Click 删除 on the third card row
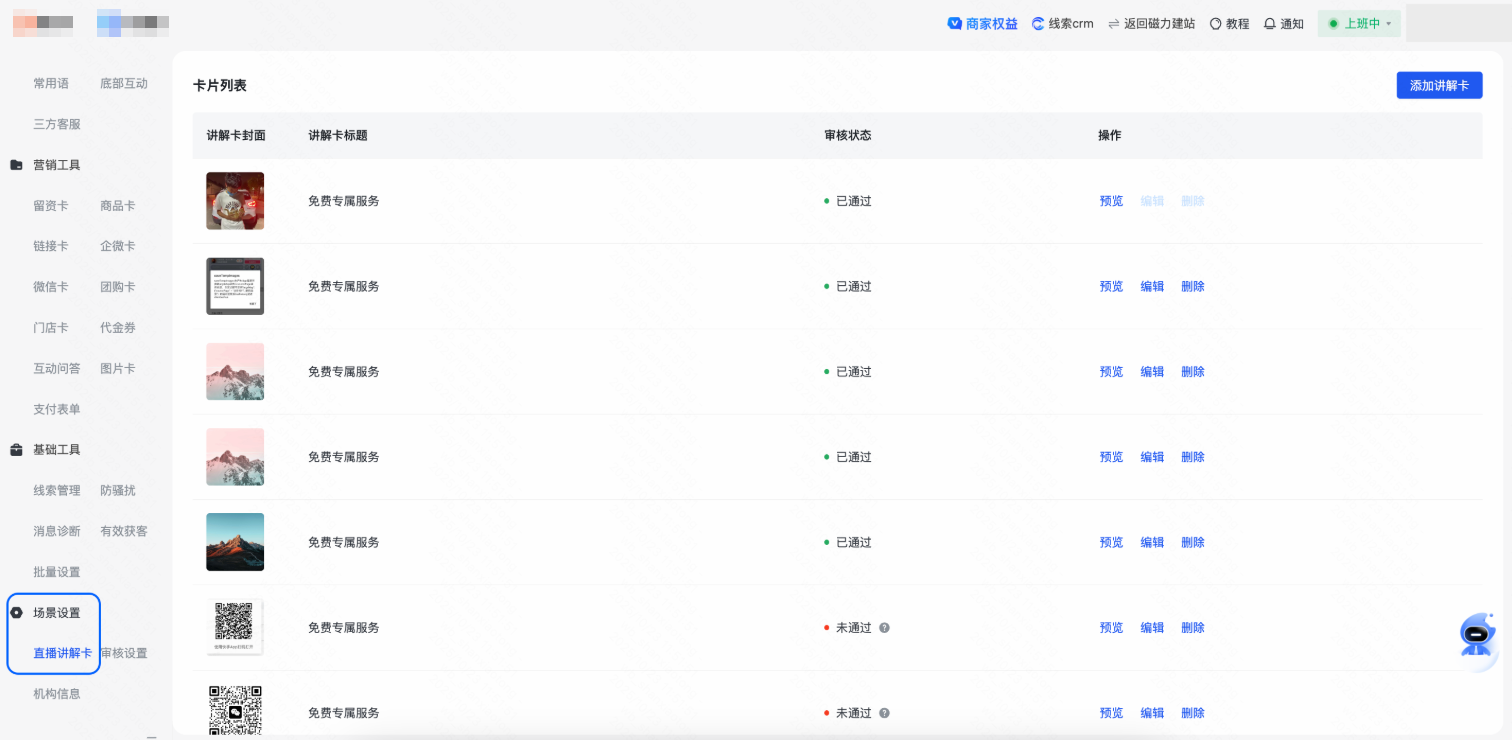 (x=1192, y=372)
